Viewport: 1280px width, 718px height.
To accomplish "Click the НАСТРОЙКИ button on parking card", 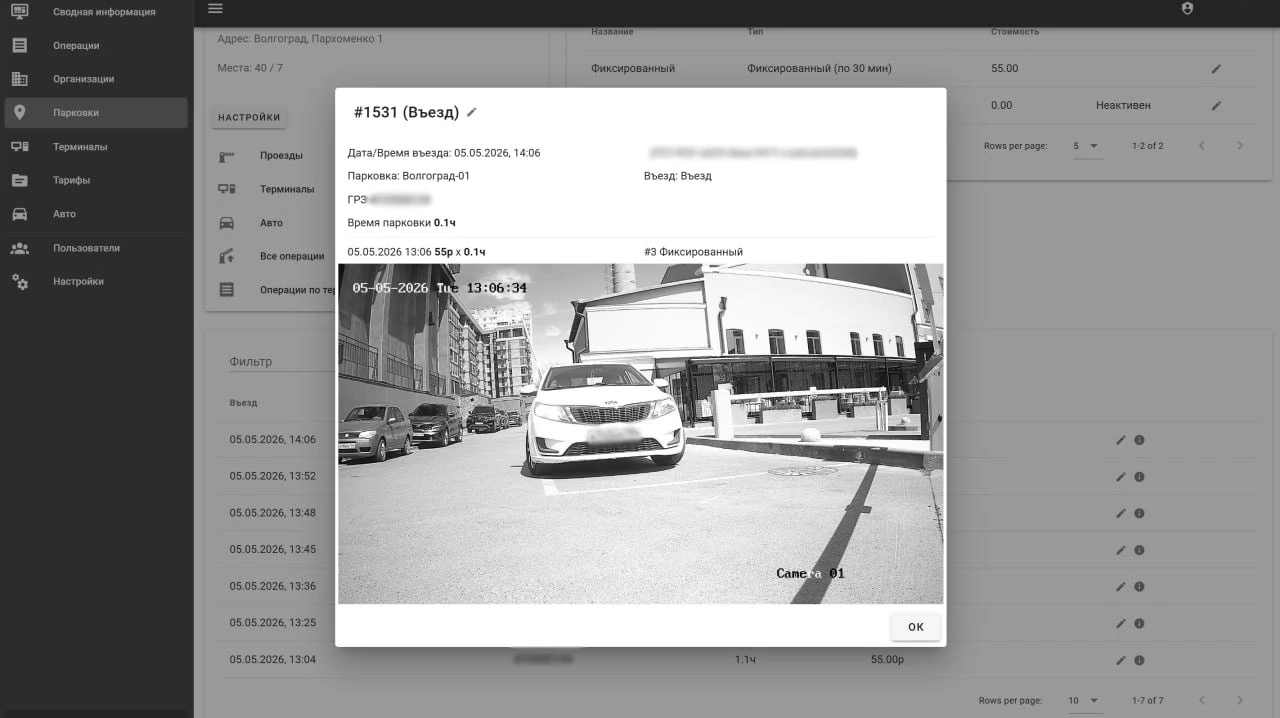I will (x=249, y=118).
